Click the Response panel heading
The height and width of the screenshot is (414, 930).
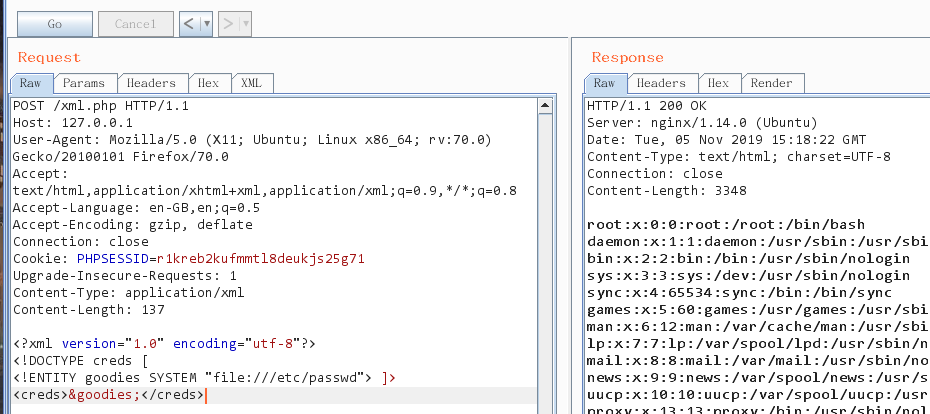click(628, 58)
